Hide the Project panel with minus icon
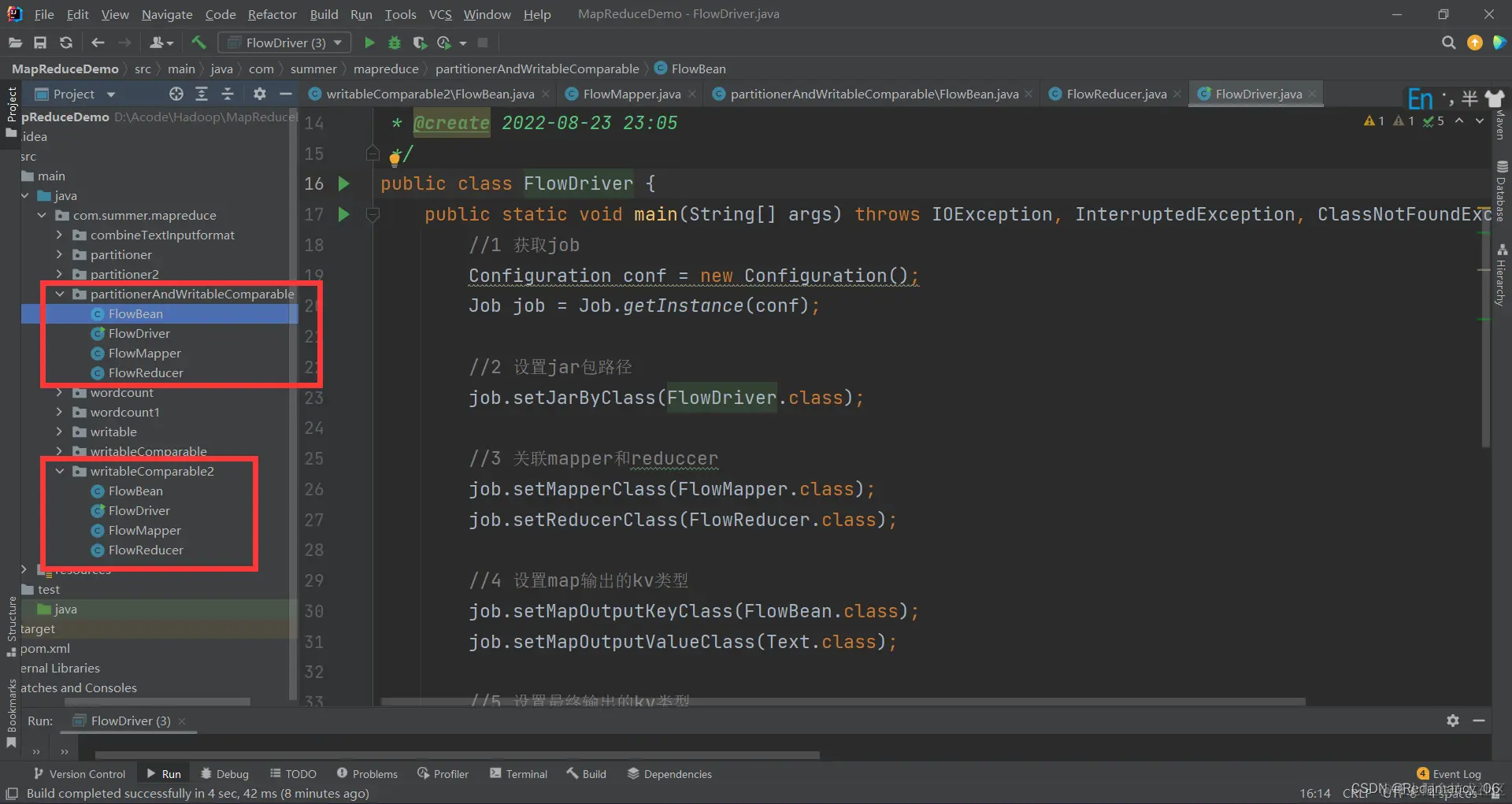 coord(285,94)
